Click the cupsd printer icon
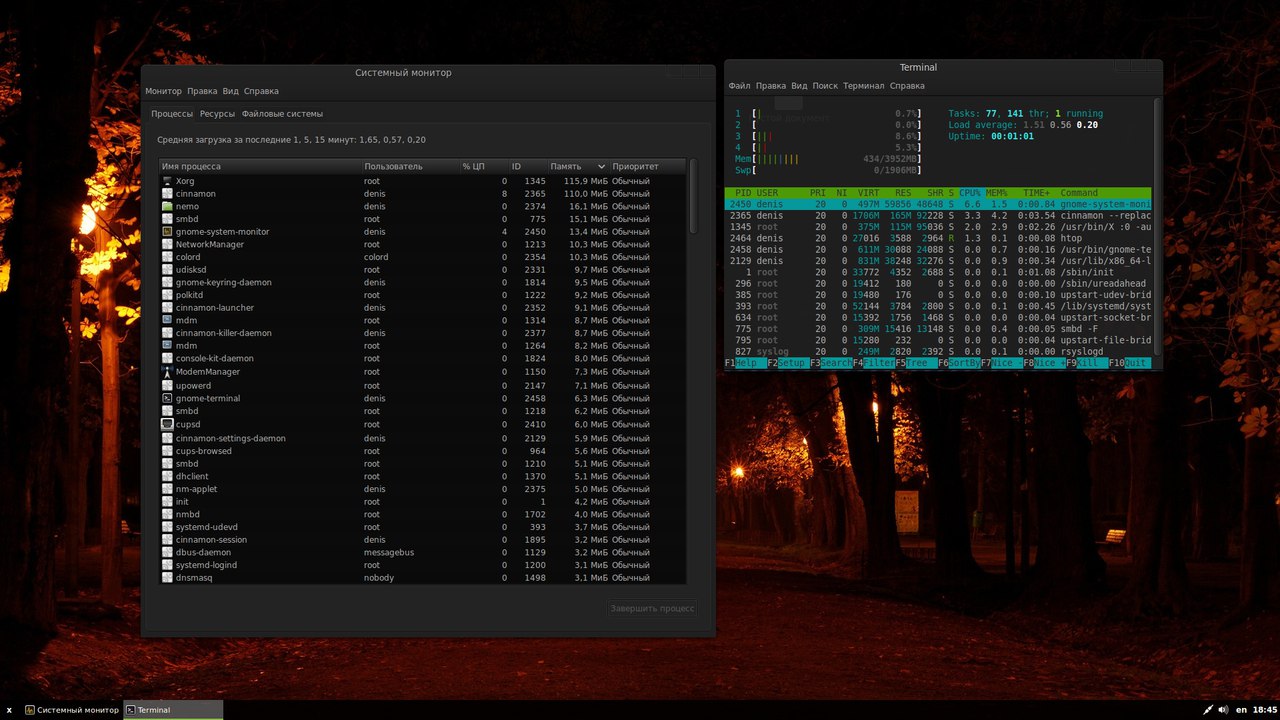The width and height of the screenshot is (1280, 720). (x=167, y=424)
